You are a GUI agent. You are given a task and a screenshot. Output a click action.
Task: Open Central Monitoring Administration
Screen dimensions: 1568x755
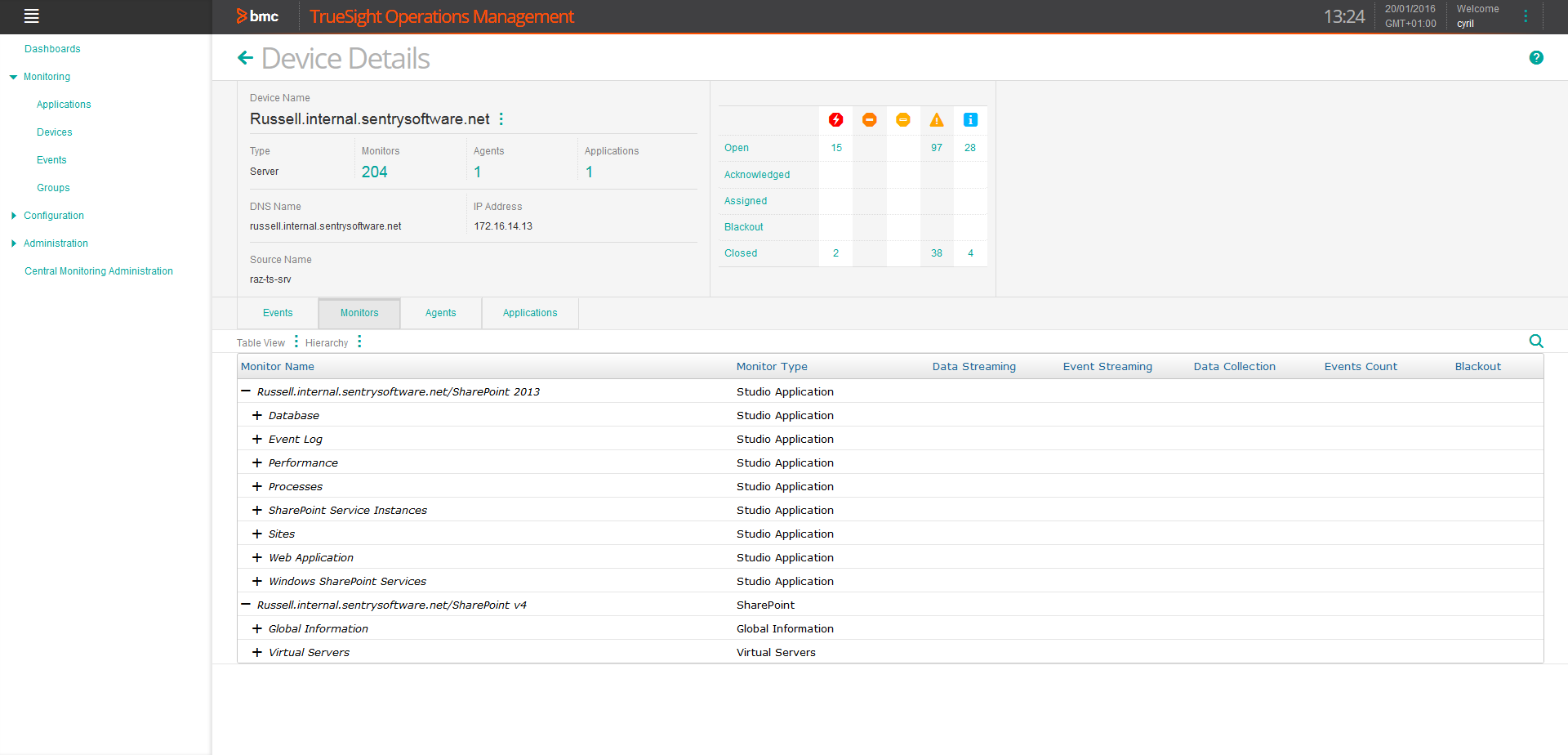(99, 271)
